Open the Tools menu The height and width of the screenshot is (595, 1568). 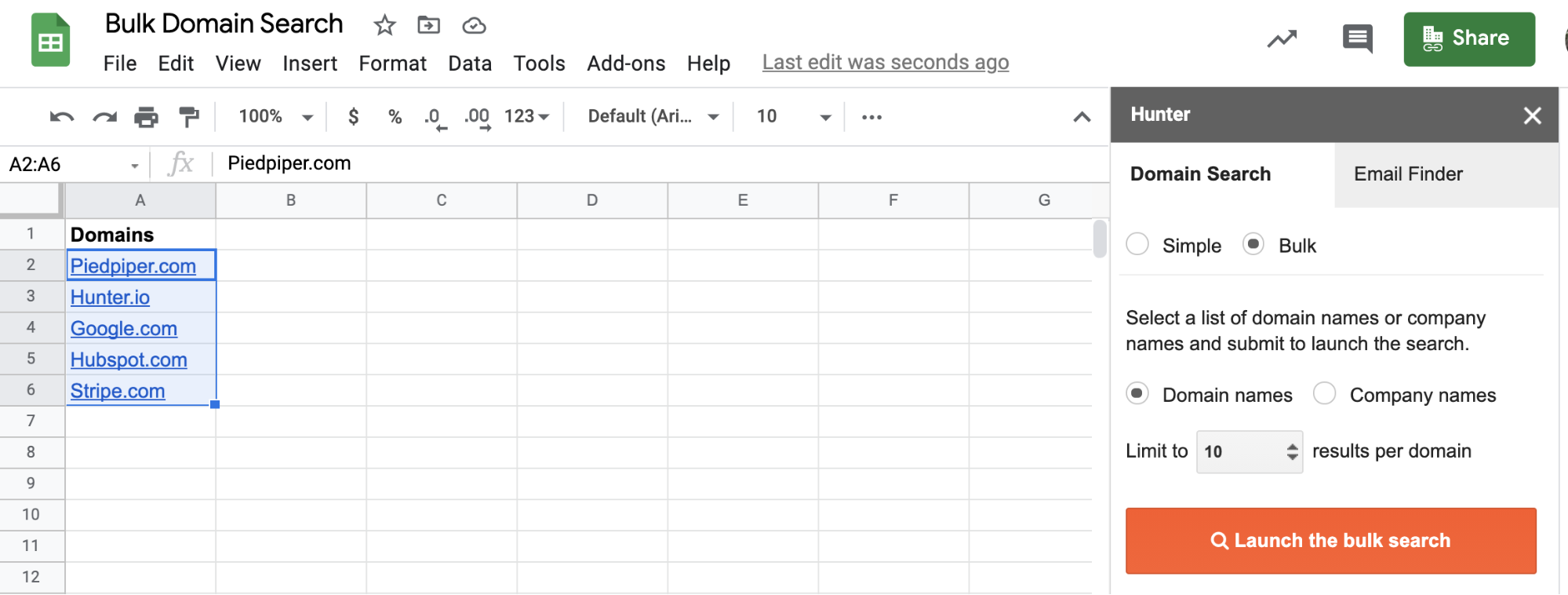pyautogui.click(x=540, y=64)
